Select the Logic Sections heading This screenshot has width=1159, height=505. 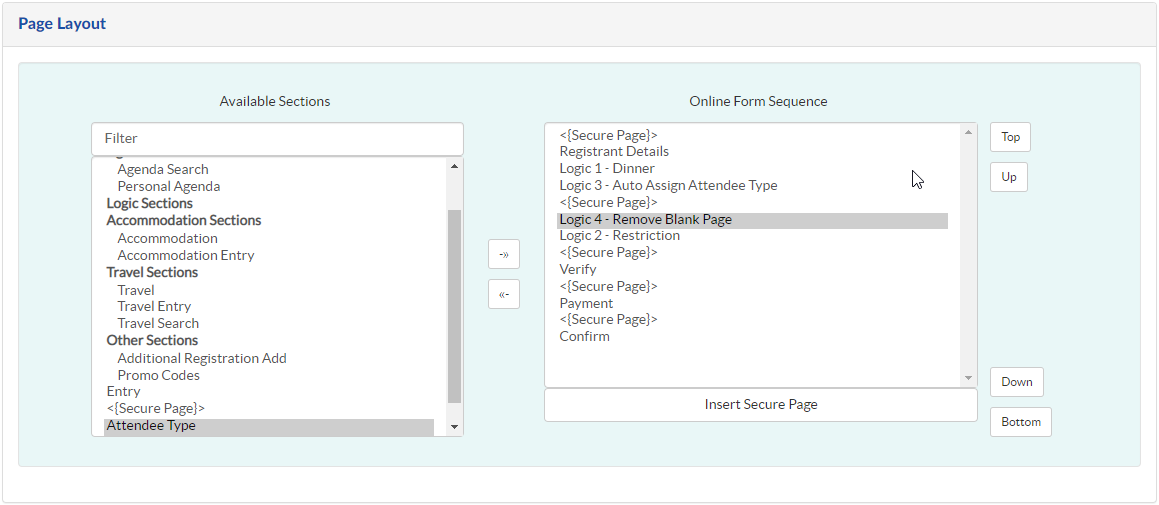coord(149,203)
